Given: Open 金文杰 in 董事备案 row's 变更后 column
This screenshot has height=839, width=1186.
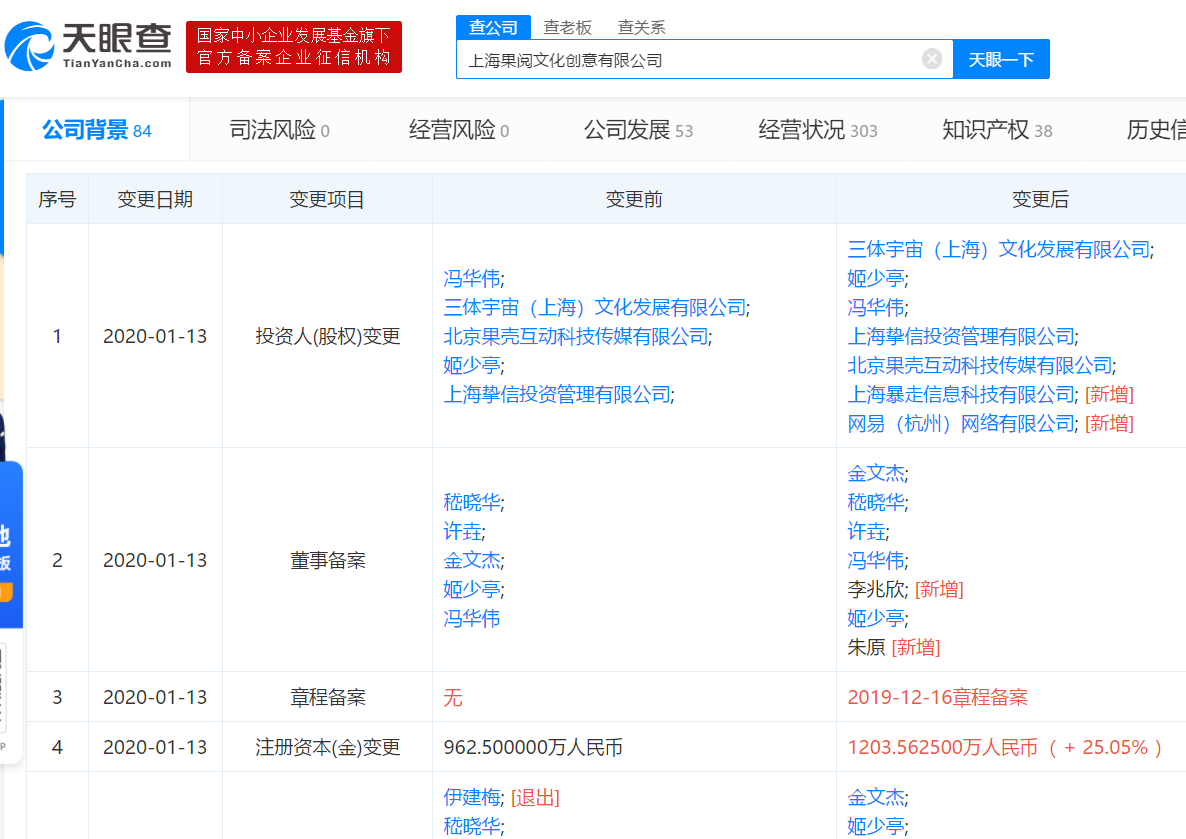Looking at the screenshot, I should (876, 474).
